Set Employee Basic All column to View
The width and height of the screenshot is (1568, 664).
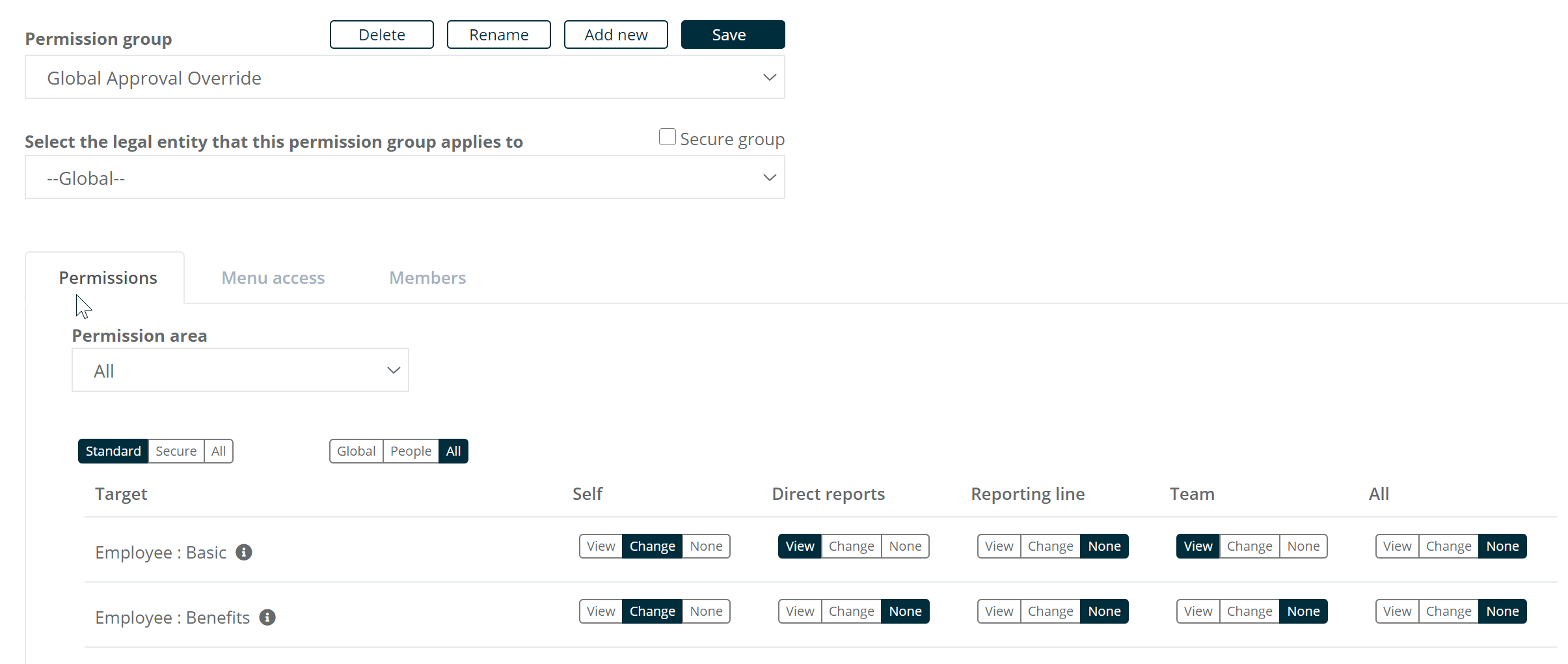(x=1397, y=546)
